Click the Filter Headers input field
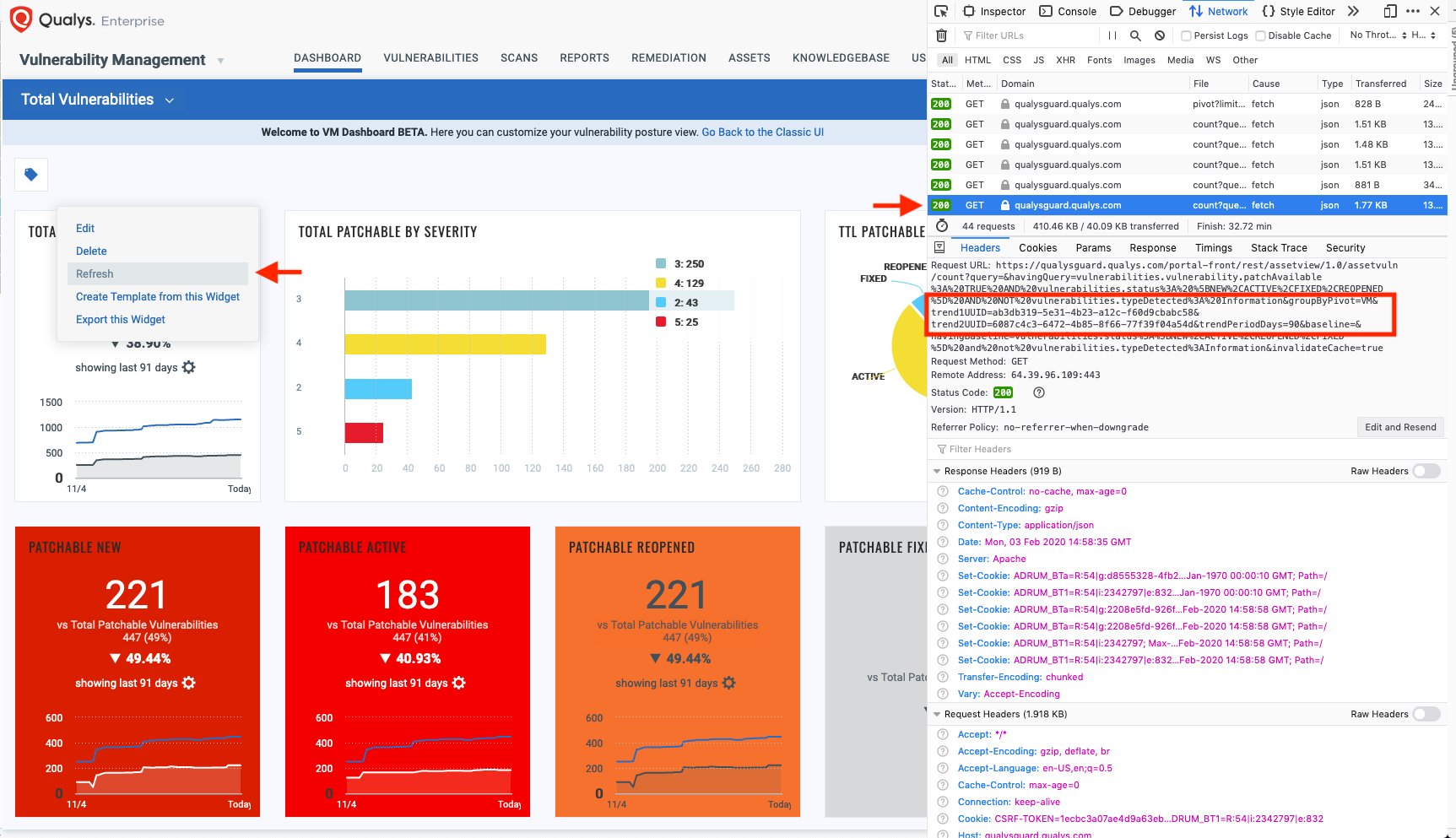Screen dimensions: 1456x838 tap(1013, 449)
